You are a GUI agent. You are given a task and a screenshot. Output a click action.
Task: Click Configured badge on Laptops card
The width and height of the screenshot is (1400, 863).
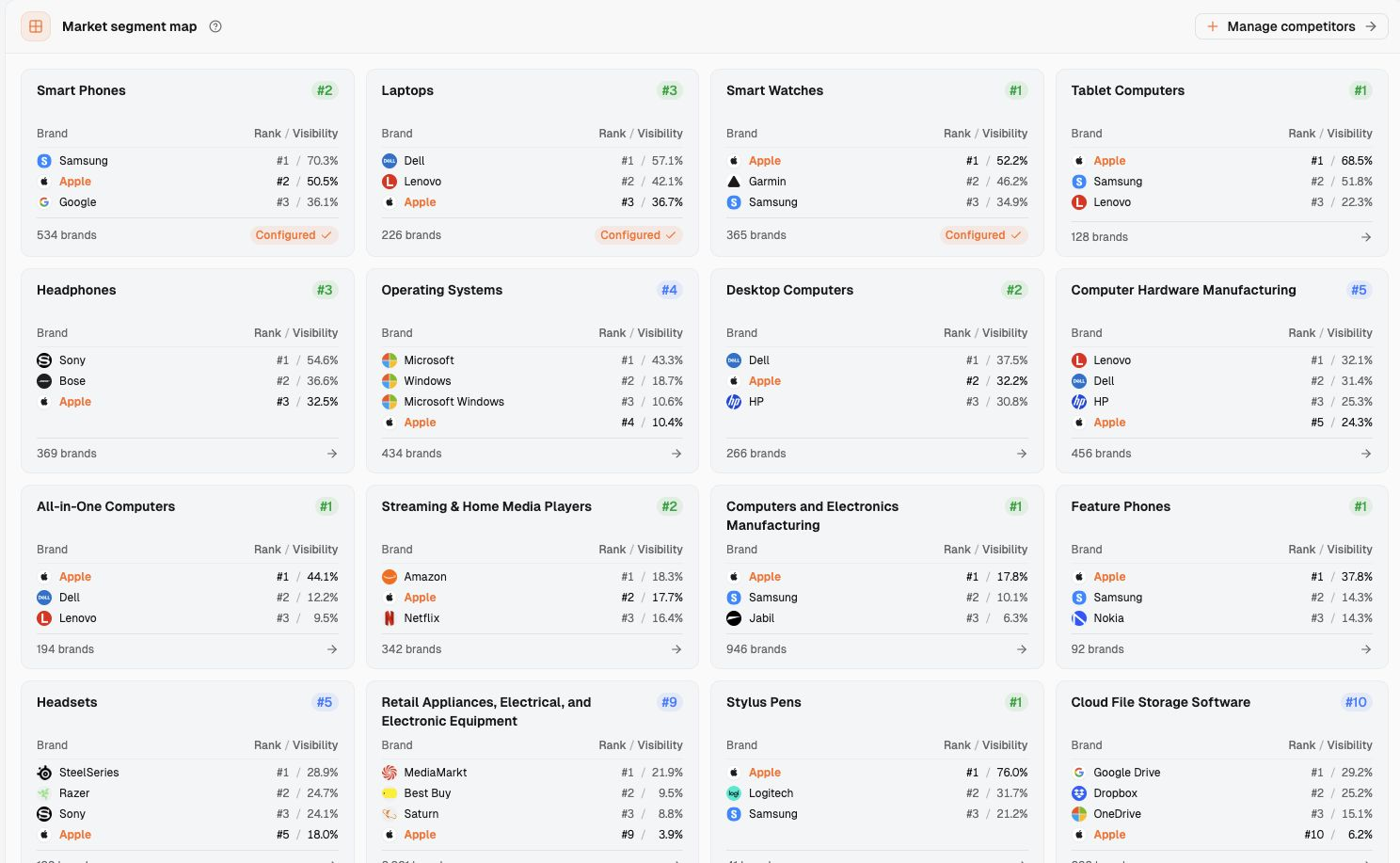(640, 235)
